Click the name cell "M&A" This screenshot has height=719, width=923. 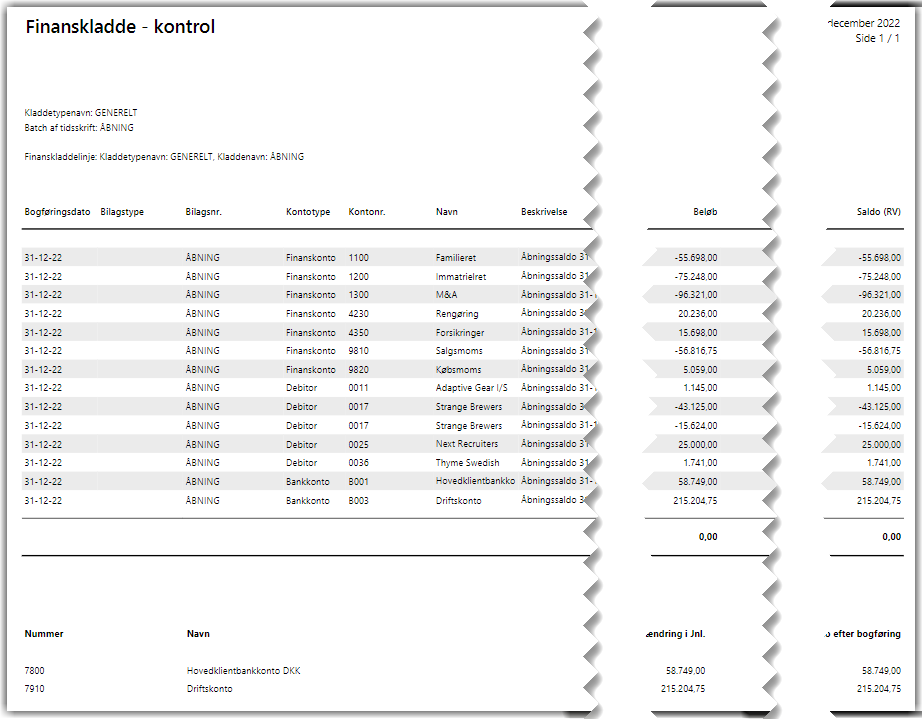point(446,295)
